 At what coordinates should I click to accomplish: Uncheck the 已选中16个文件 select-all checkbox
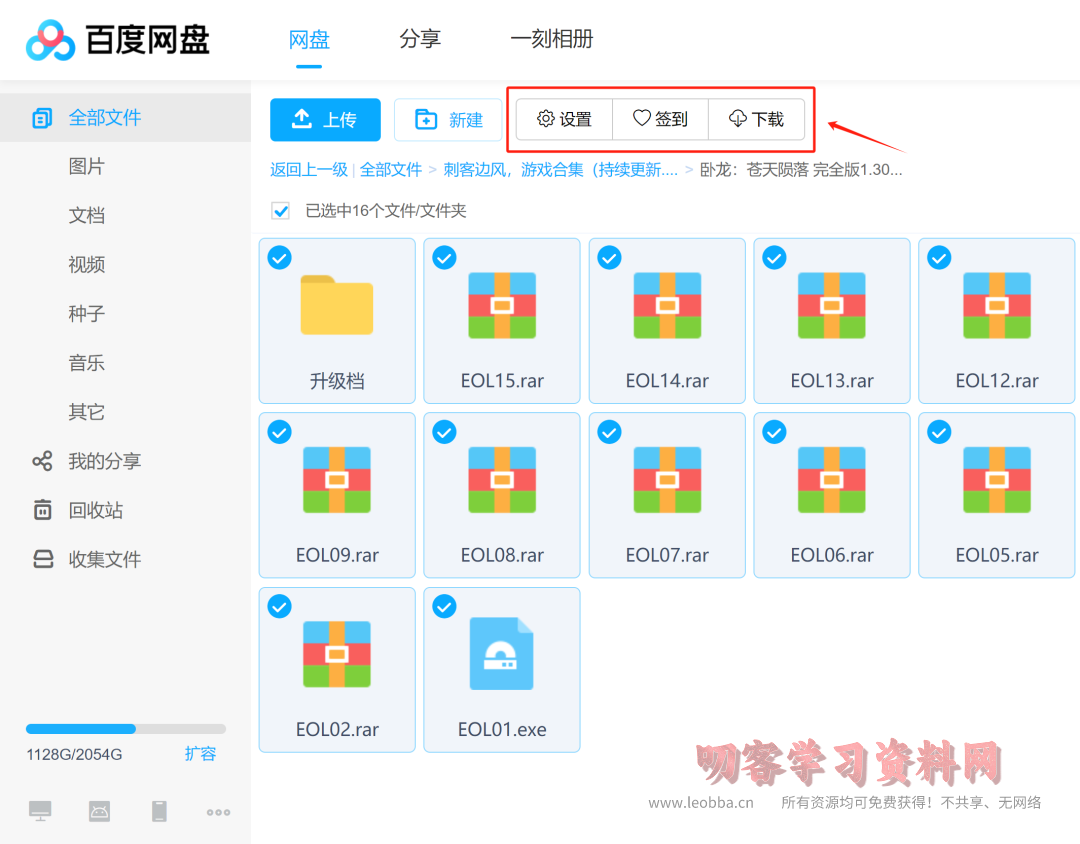[x=280, y=211]
